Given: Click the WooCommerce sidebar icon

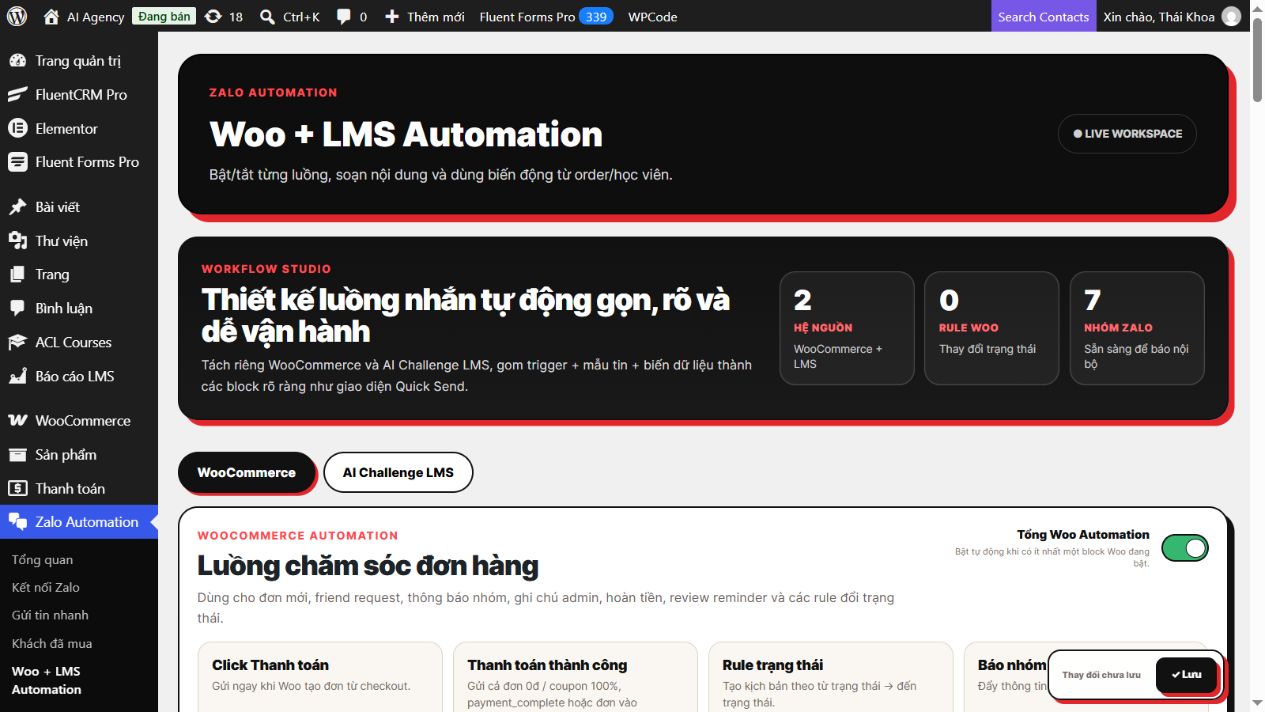Looking at the screenshot, I should click(17, 420).
